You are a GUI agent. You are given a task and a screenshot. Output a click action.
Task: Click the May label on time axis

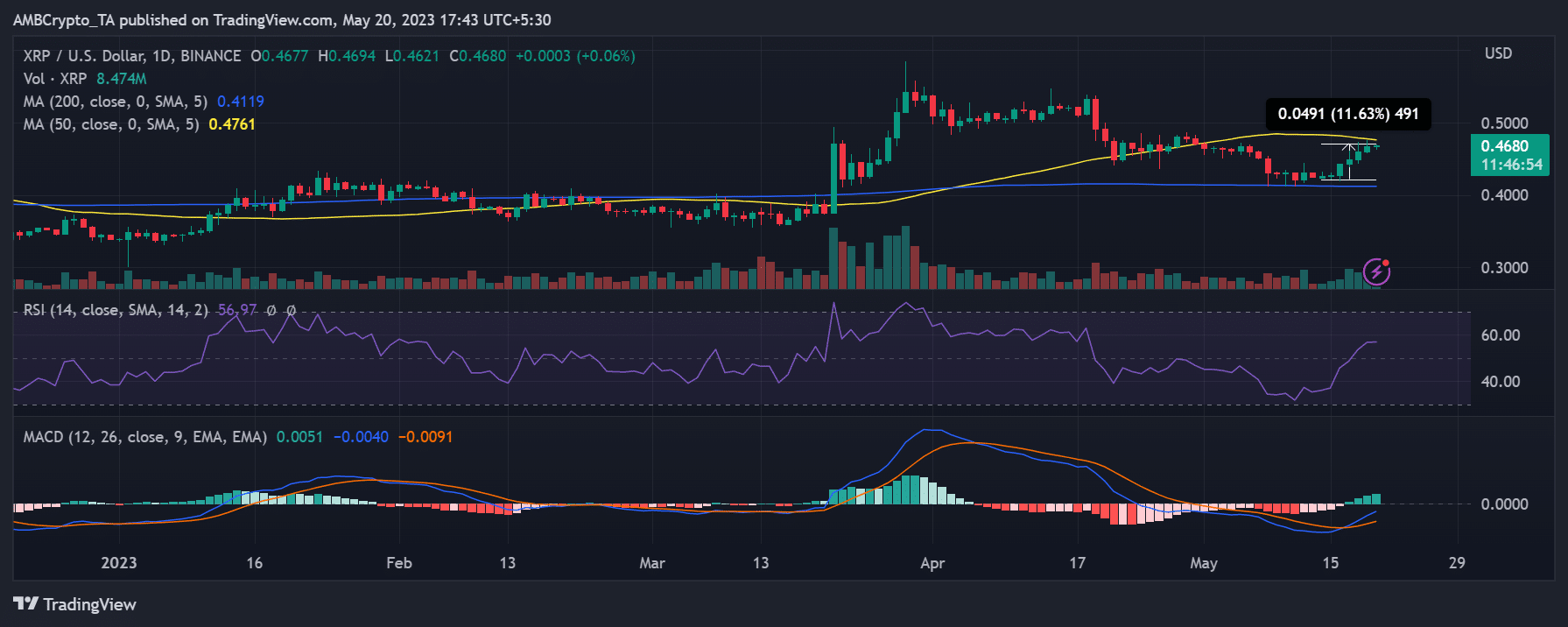[1204, 563]
